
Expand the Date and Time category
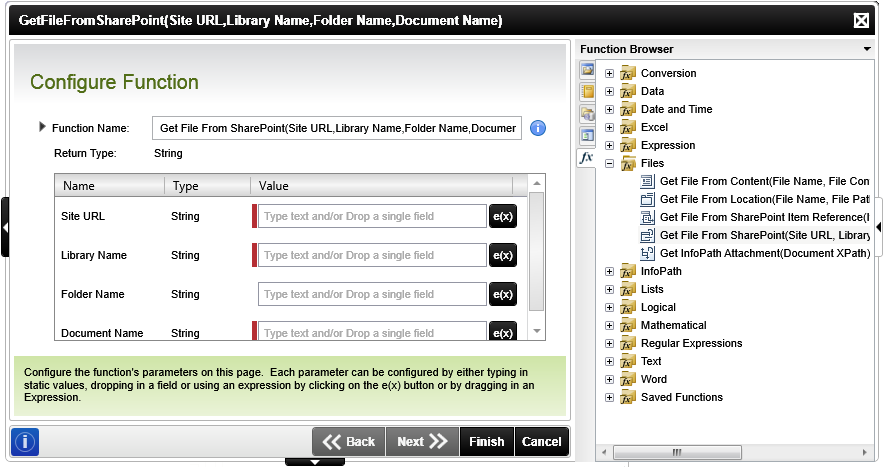point(609,109)
